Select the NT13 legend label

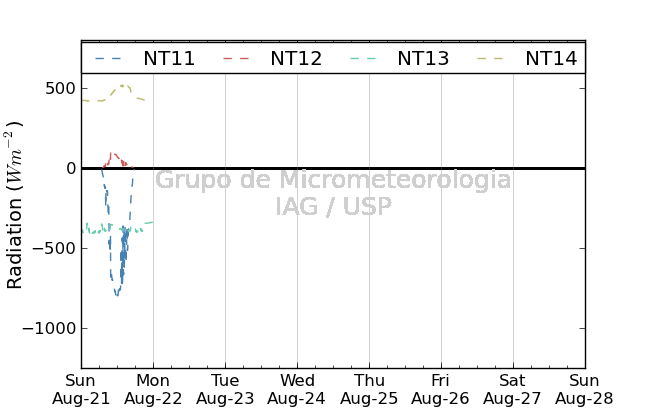423,58
